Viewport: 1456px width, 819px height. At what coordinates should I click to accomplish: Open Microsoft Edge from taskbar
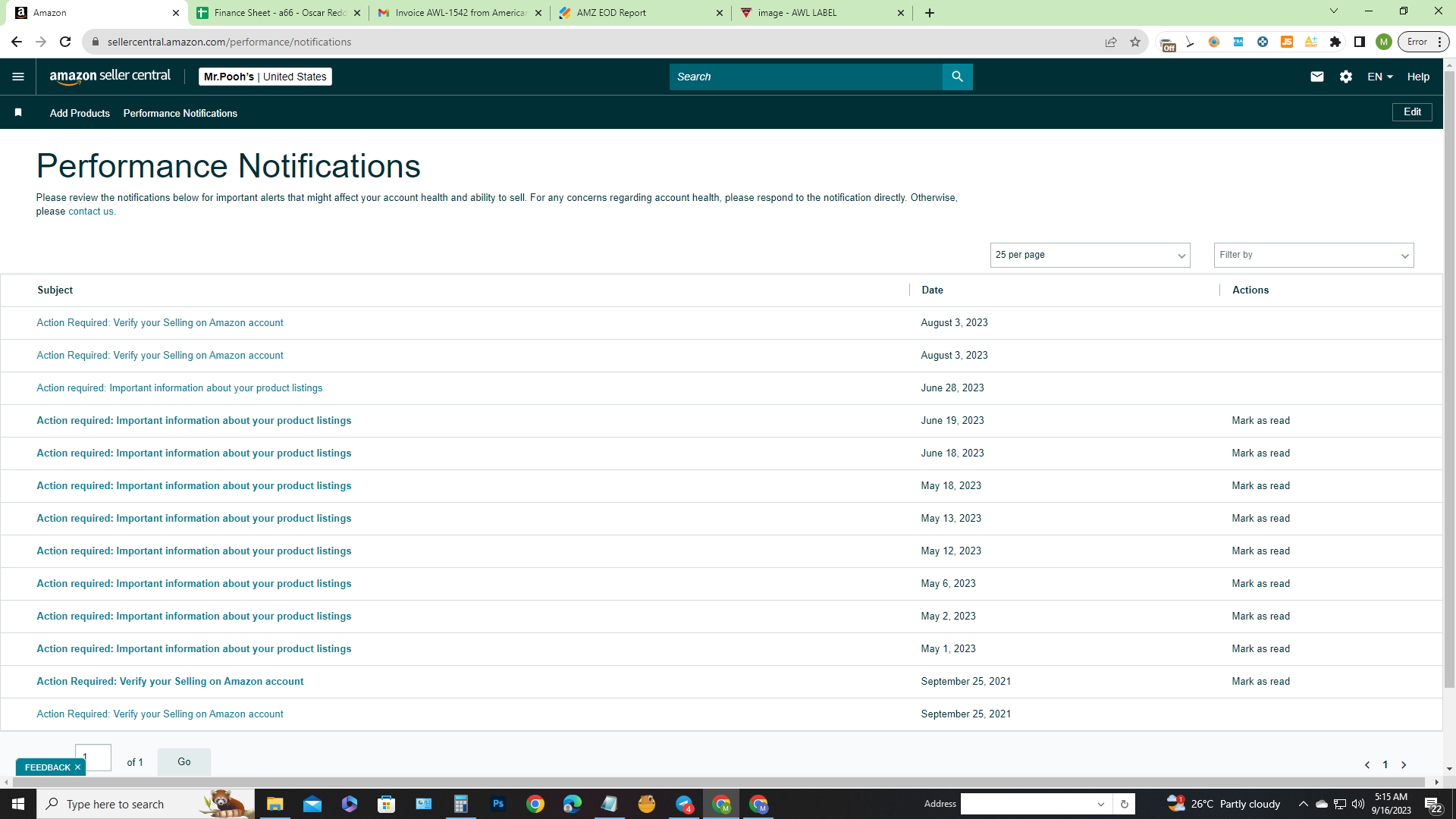(573, 804)
